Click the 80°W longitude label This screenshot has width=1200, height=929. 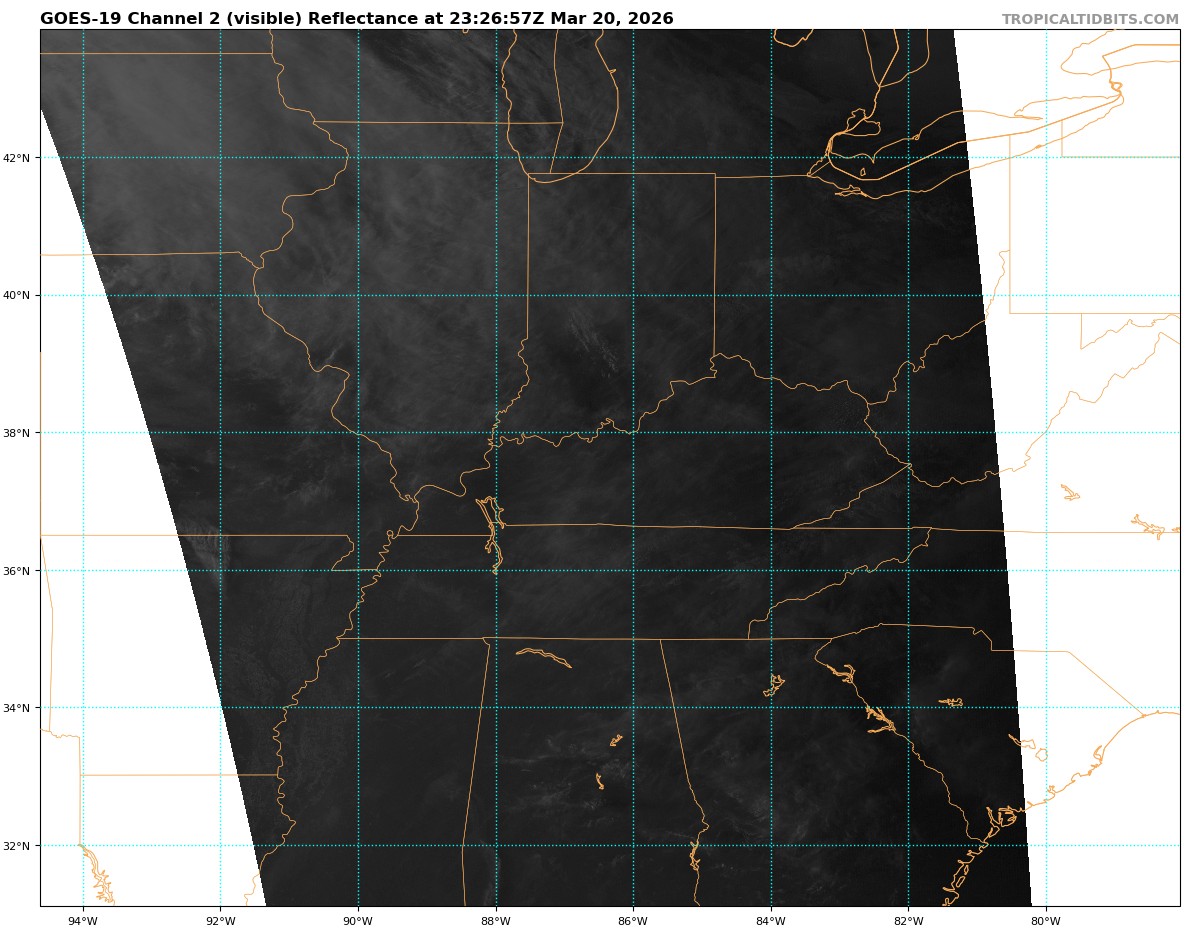1046,920
